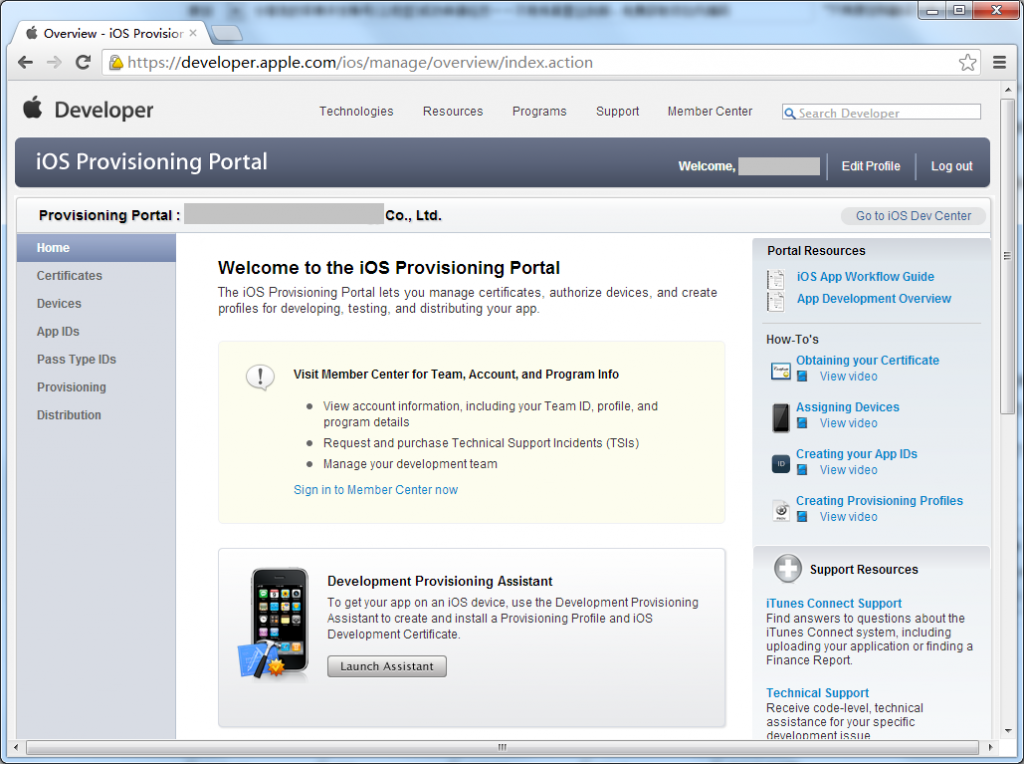Click the vertical scrollbar down arrow
This screenshot has width=1024, height=764.
1008,731
